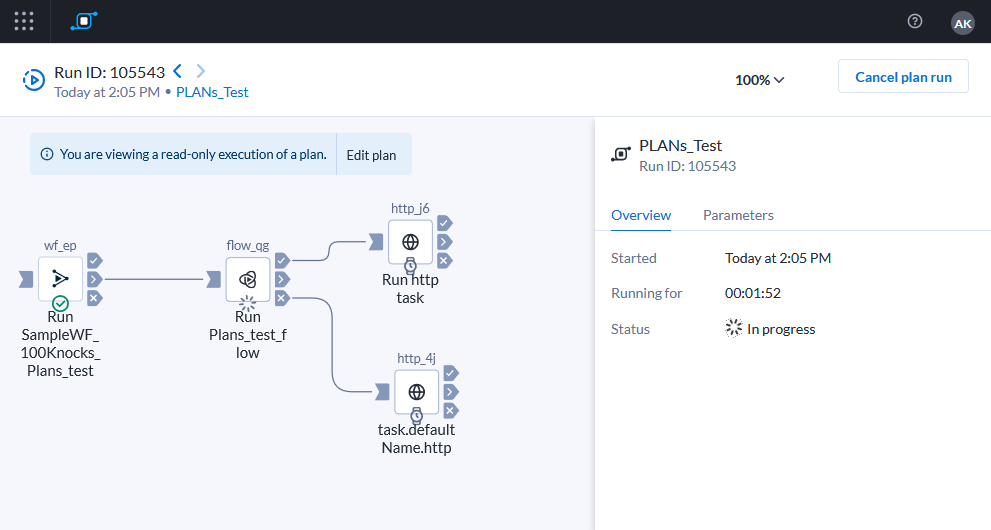This screenshot has width=991, height=530.
Task: Go to the next run using right chevron
Action: pos(201,71)
